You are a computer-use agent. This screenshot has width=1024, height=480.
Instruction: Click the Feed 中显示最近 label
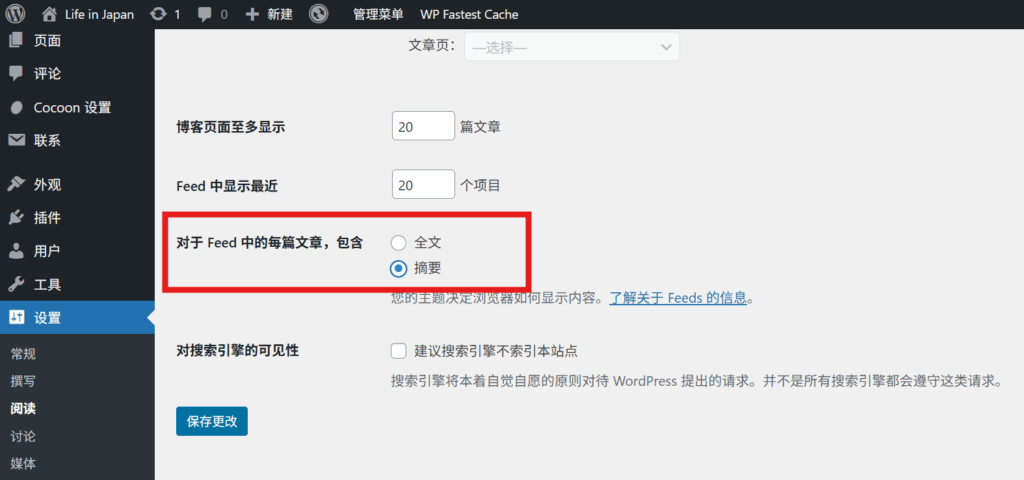point(227,186)
